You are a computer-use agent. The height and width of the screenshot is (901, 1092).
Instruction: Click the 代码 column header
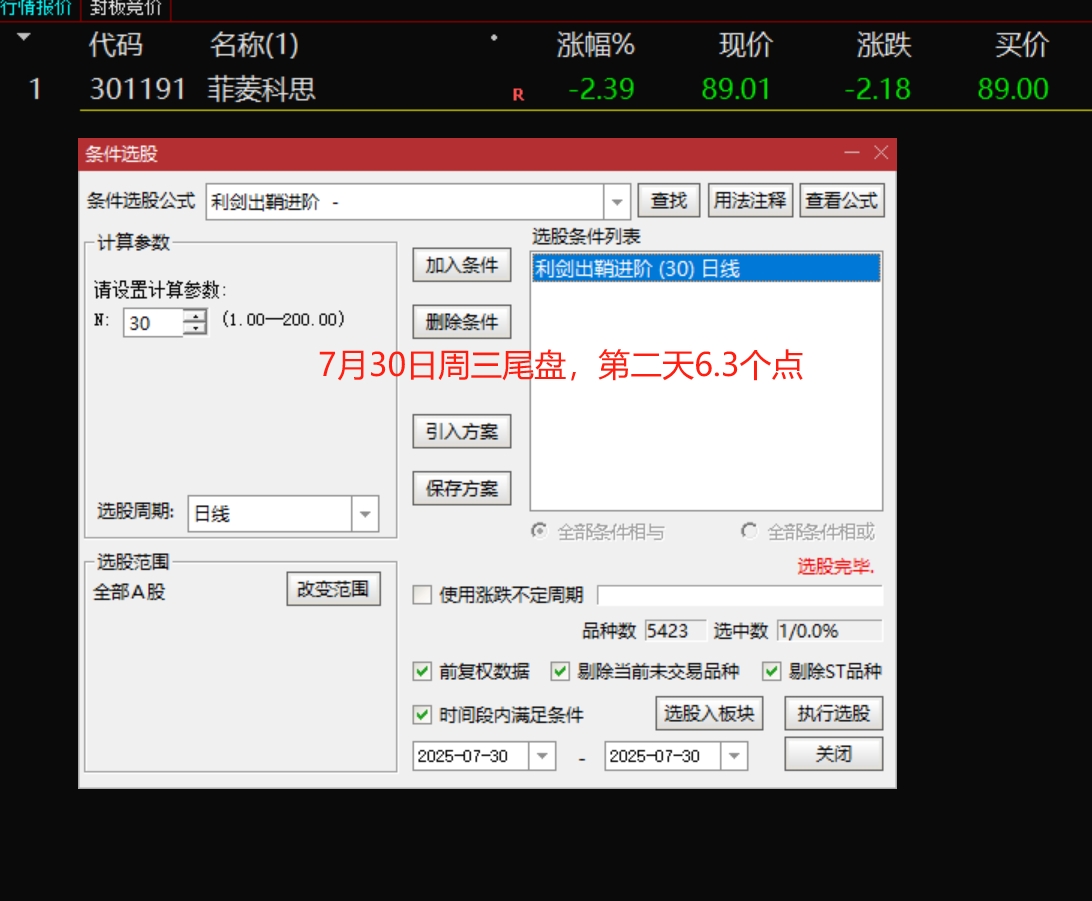(x=116, y=45)
